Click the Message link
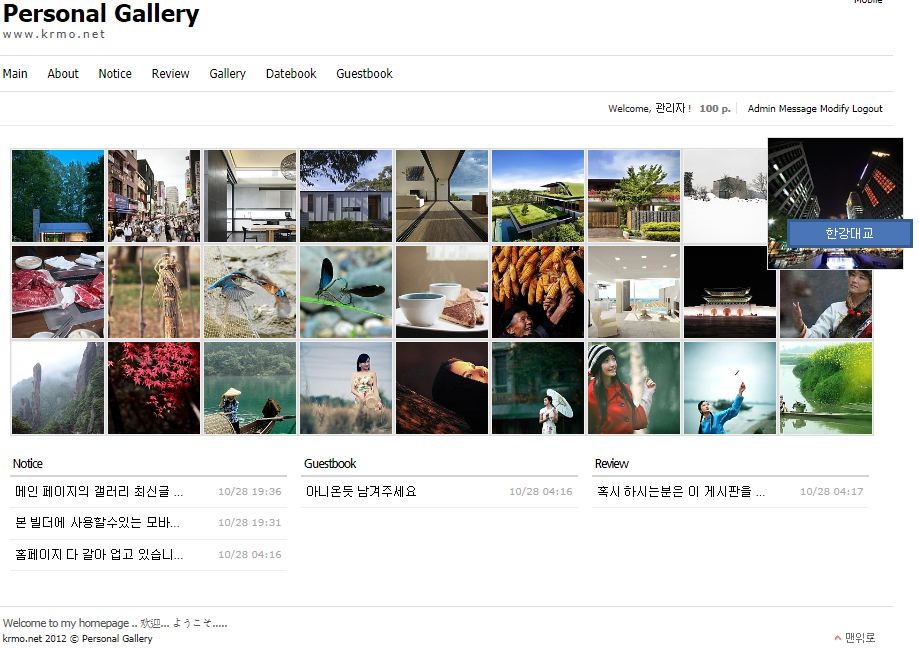Viewport: 919px width, 649px height. click(x=798, y=108)
